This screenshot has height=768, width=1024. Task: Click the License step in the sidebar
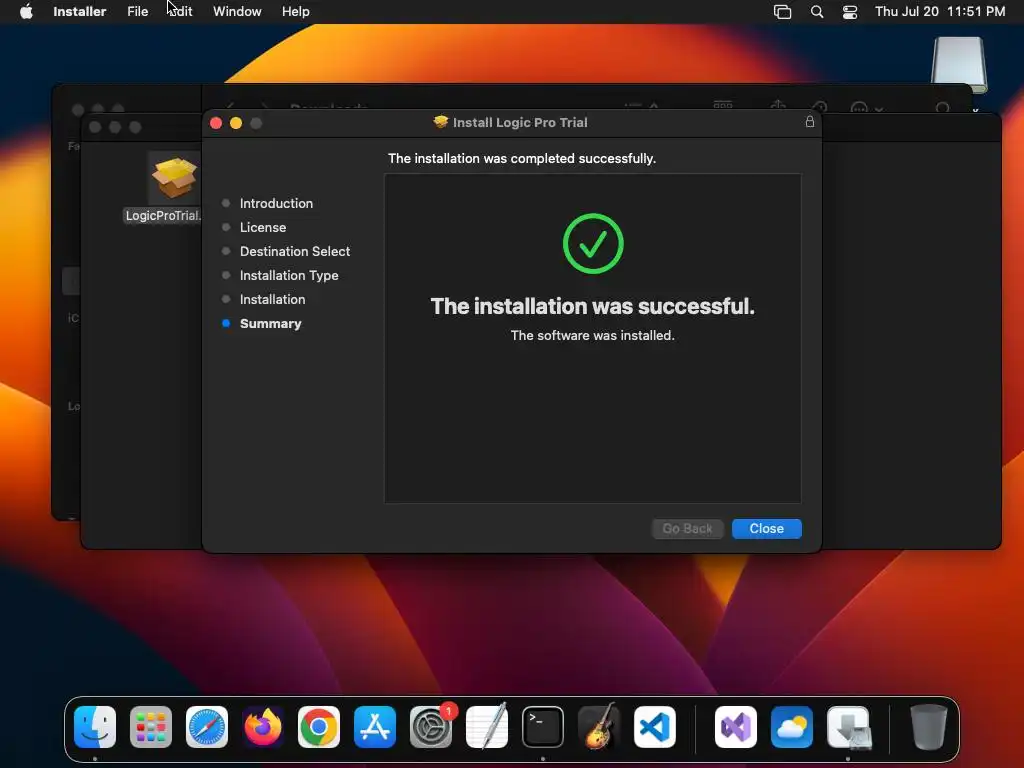pos(263,227)
